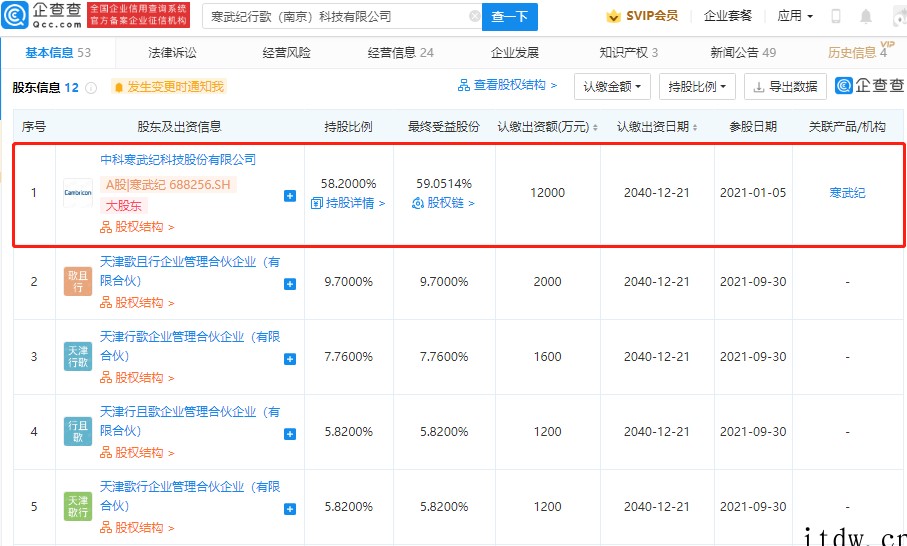Open 股权结构 under 天津行歌

(137, 378)
